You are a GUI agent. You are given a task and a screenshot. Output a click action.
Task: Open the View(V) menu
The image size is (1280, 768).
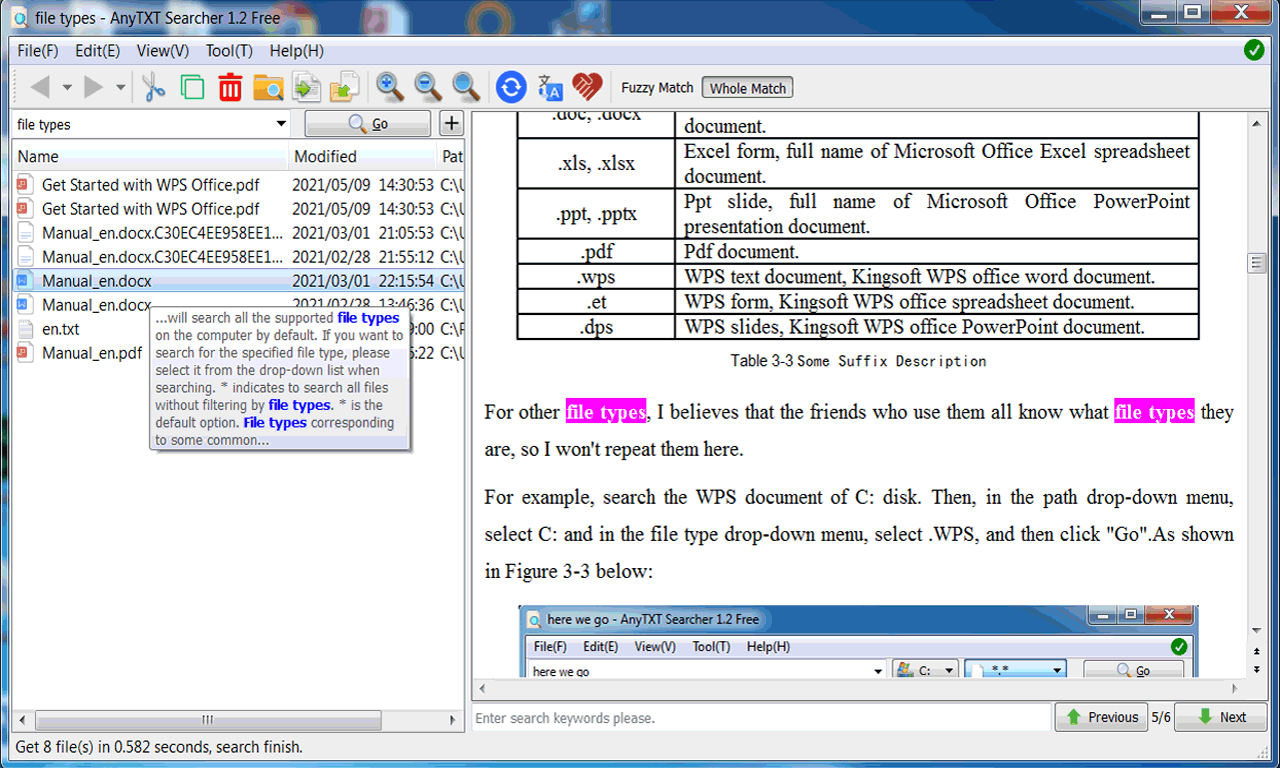click(162, 51)
